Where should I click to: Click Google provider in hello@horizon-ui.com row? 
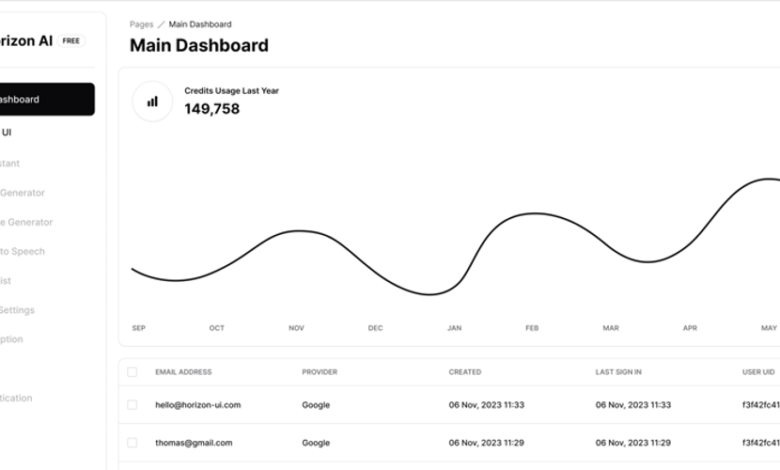tap(316, 405)
